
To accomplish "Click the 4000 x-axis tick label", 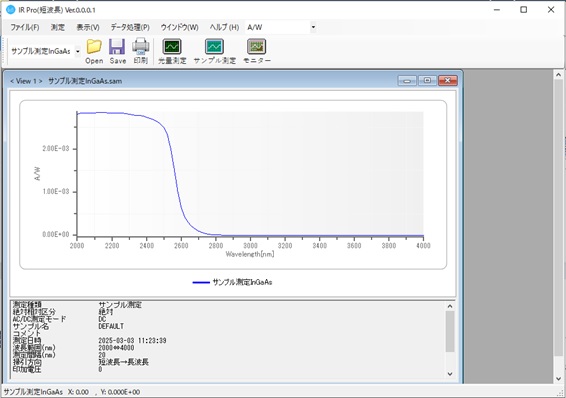I will 423,246.
